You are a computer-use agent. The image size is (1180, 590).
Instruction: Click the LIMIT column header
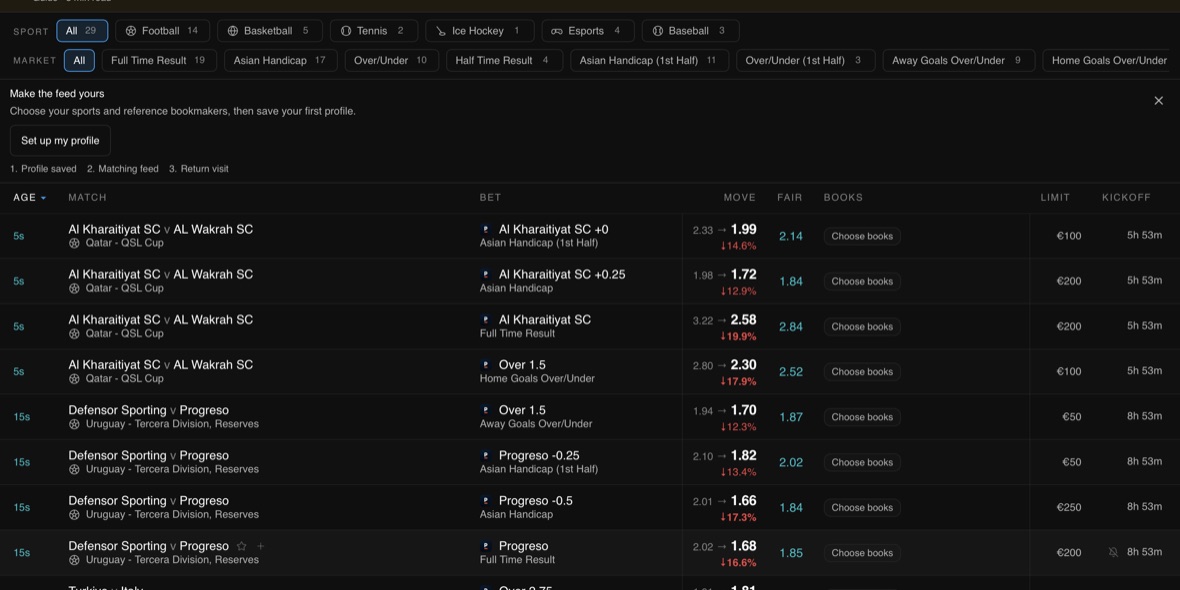tap(1055, 197)
